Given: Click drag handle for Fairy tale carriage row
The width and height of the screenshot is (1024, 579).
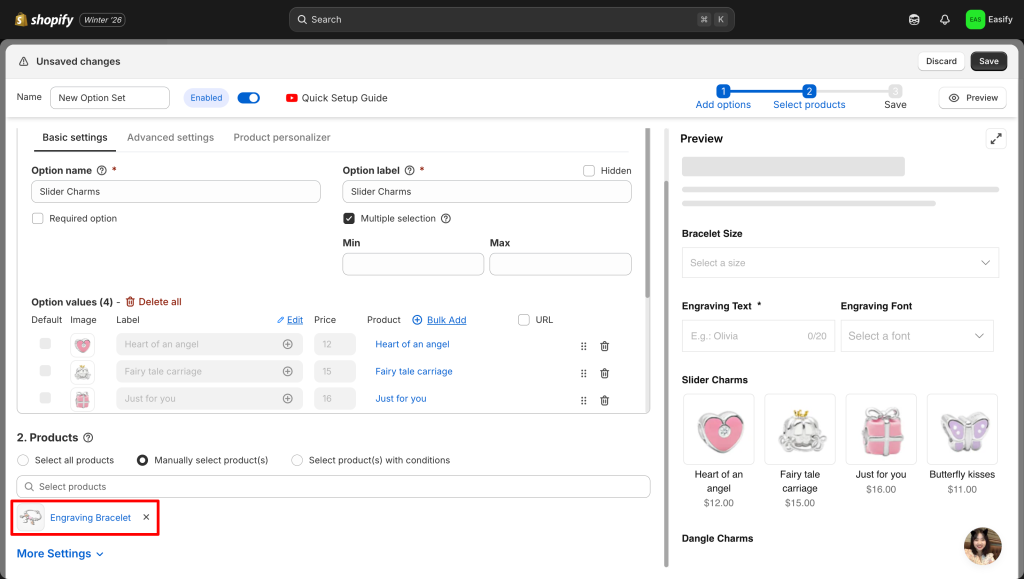Looking at the screenshot, I should (583, 373).
